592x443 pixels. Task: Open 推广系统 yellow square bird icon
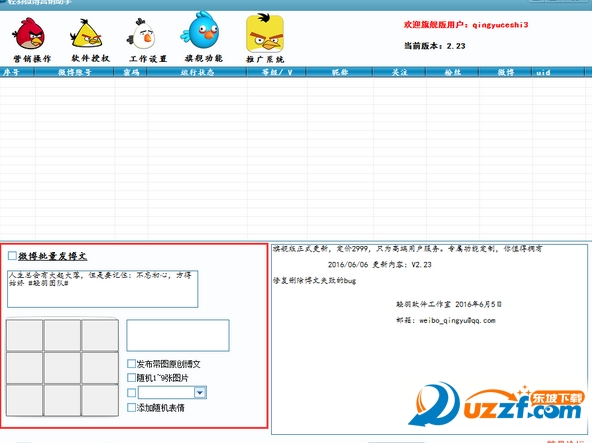pyautogui.click(x=265, y=33)
